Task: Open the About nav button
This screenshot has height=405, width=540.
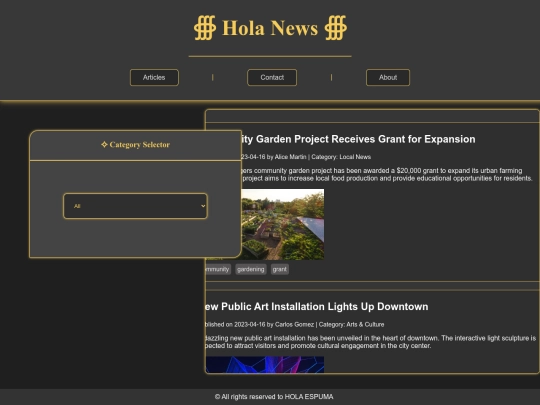Action: [388, 77]
